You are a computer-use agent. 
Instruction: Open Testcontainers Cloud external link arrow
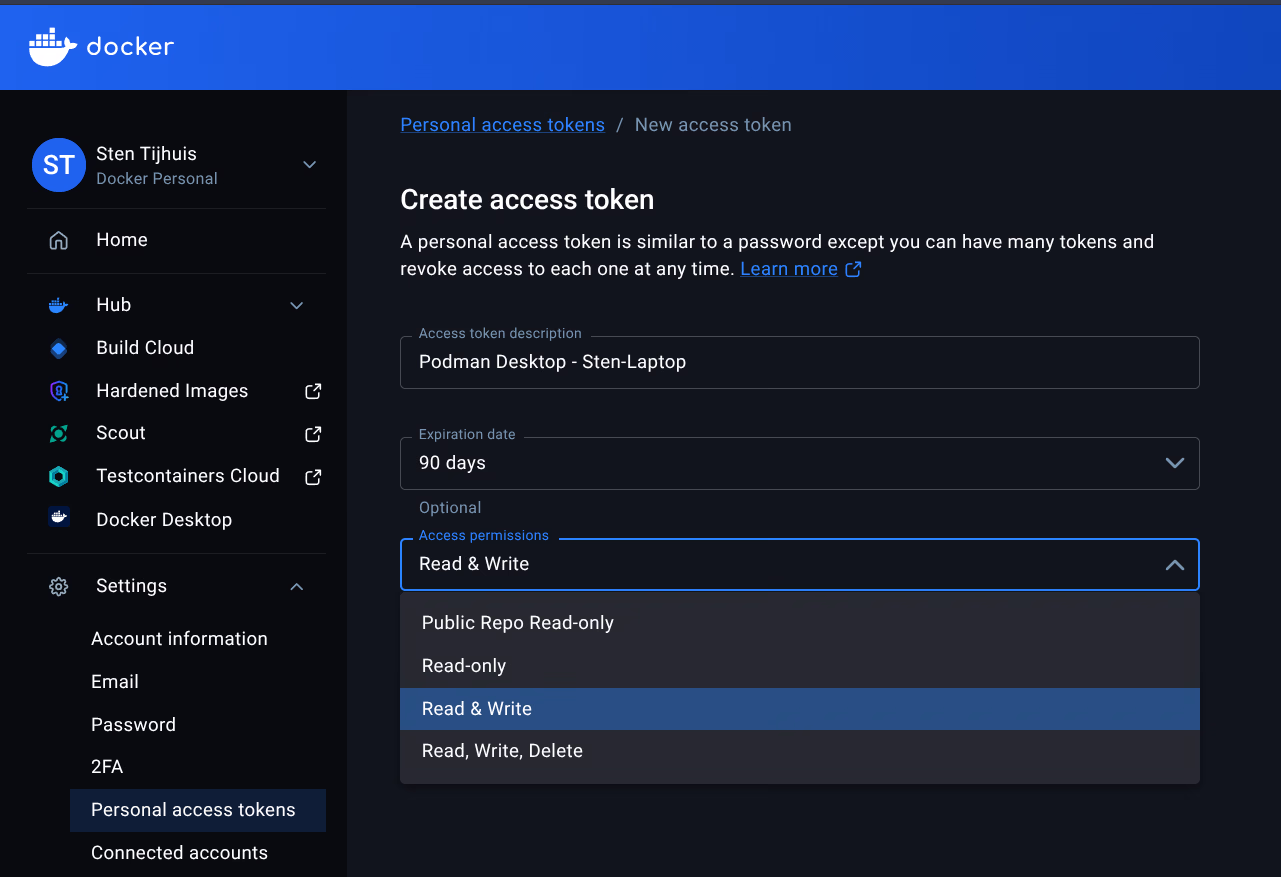(313, 476)
